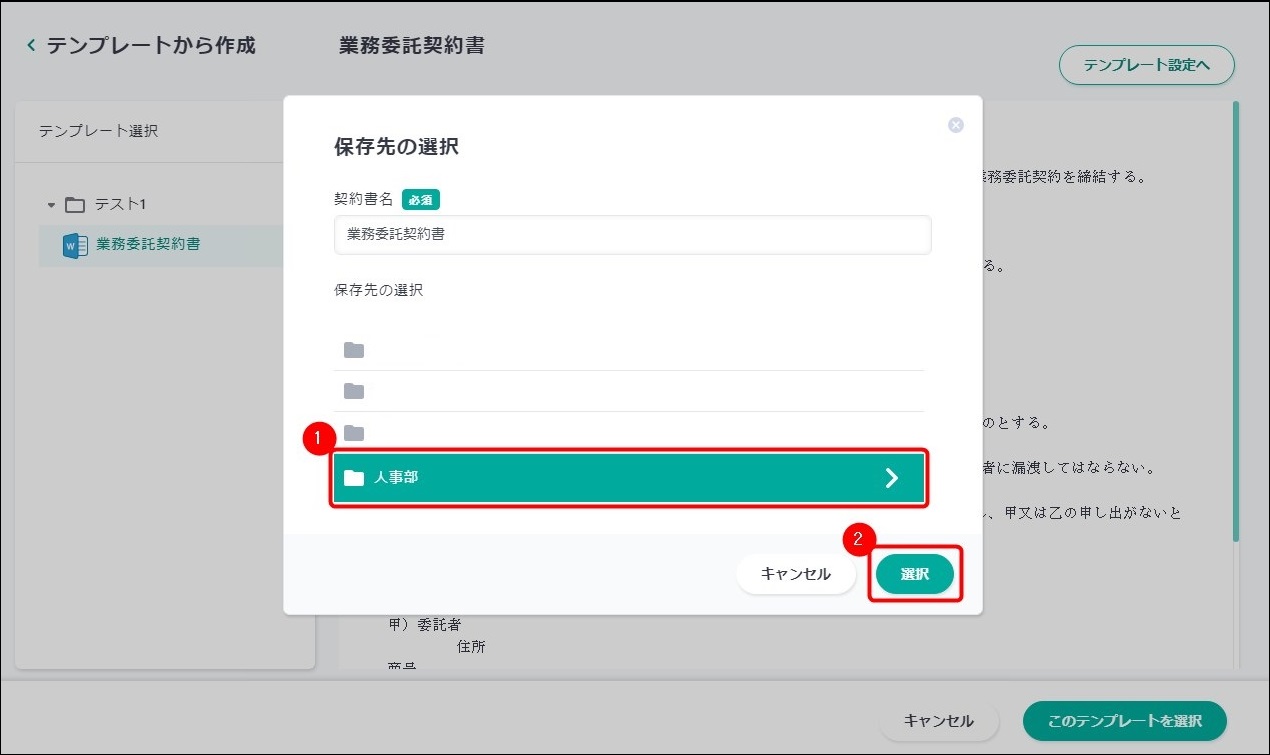The width and height of the screenshot is (1270, 755).
Task: Select 業務委託契約書 template name in the sidebar
Action: pyautogui.click(x=148, y=244)
